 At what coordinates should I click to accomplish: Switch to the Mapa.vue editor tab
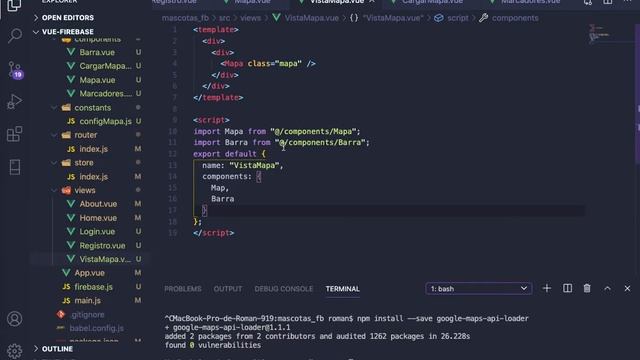[x=252, y=2]
